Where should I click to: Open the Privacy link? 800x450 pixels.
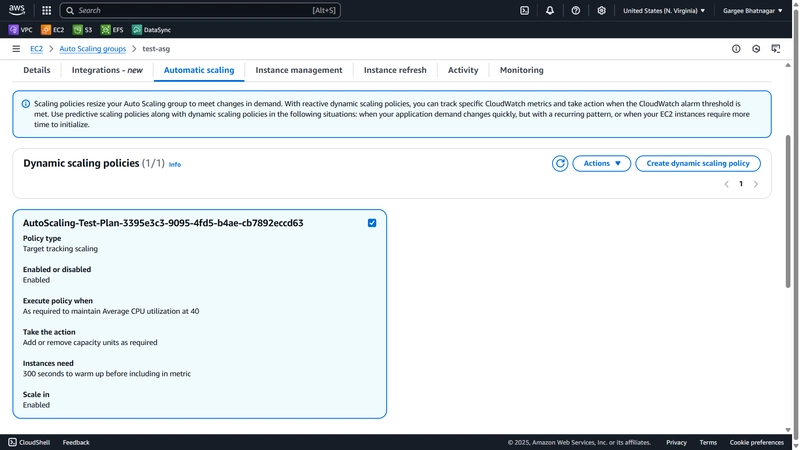(x=677, y=442)
